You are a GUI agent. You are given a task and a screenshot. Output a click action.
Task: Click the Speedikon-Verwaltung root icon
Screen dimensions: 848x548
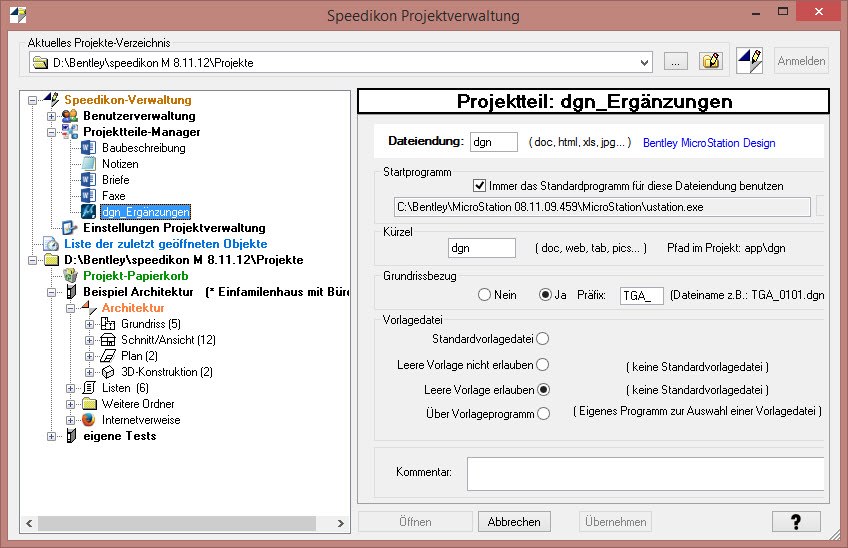[x=51, y=100]
